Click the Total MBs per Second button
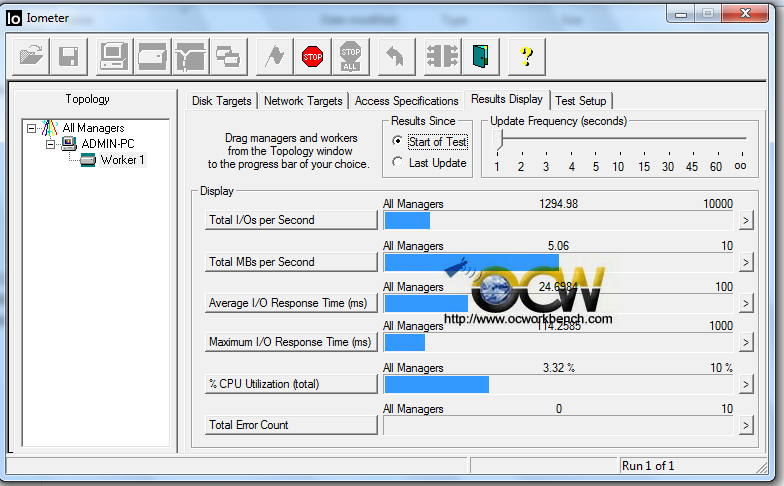 coord(291,262)
